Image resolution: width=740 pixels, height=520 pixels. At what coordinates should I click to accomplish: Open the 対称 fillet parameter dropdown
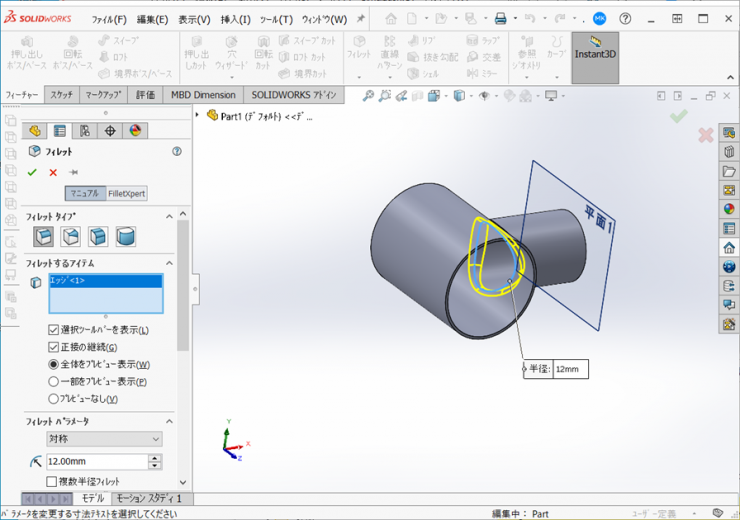point(104,439)
